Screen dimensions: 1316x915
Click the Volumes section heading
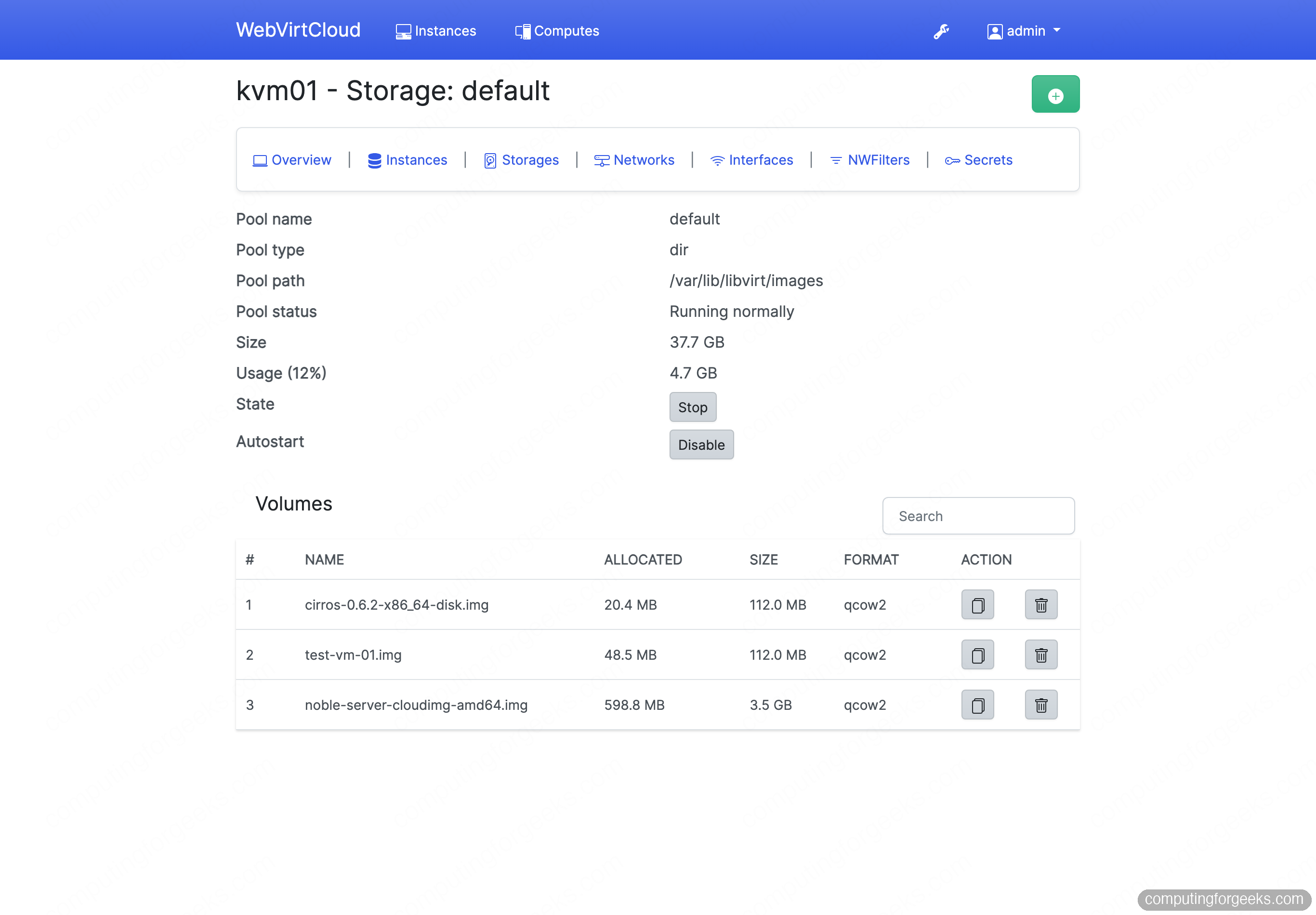tap(293, 504)
